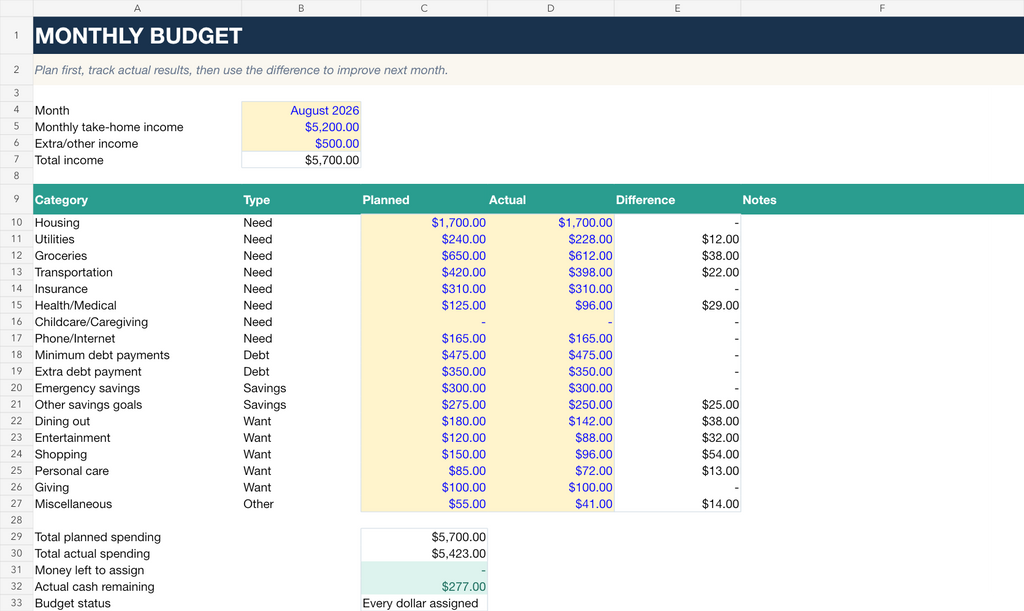
Task: Select Total actual spending $5,423.00 value
Action: (x=424, y=554)
